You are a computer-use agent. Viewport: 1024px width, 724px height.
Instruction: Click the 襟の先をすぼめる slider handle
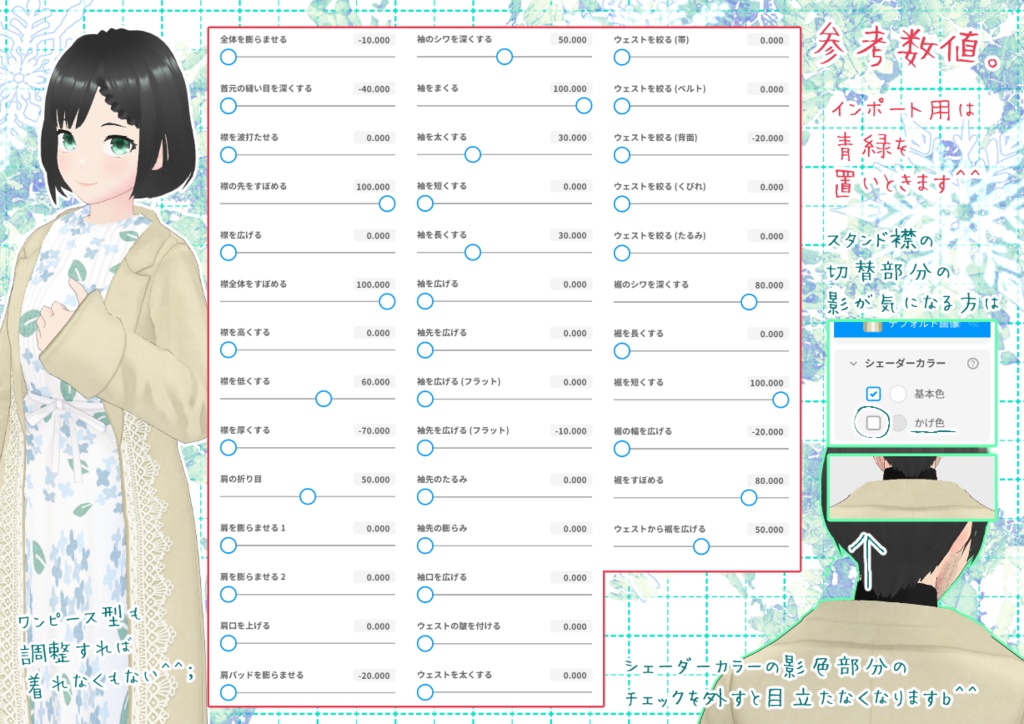387,204
